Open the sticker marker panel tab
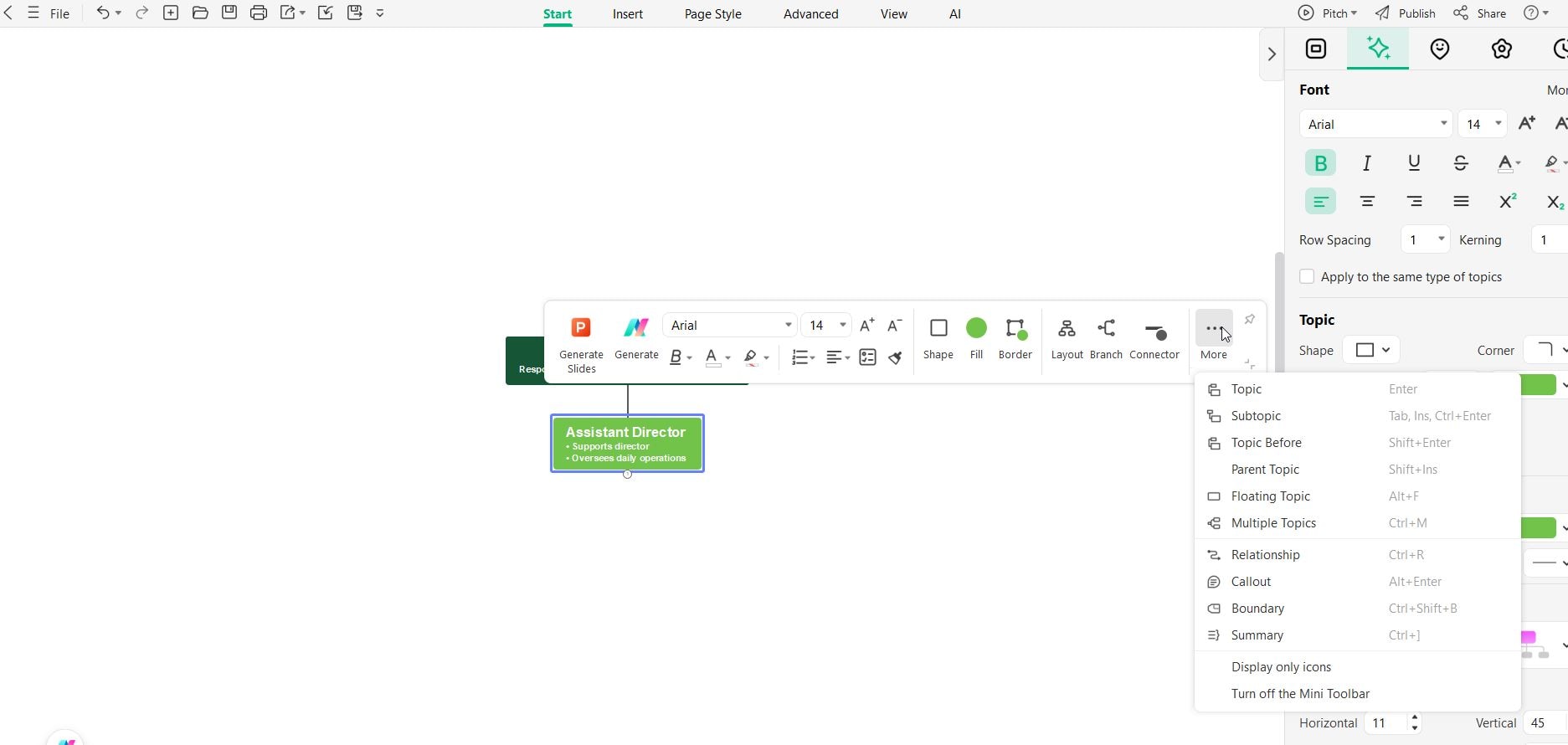This screenshot has height=745, width=1568. click(x=1440, y=49)
